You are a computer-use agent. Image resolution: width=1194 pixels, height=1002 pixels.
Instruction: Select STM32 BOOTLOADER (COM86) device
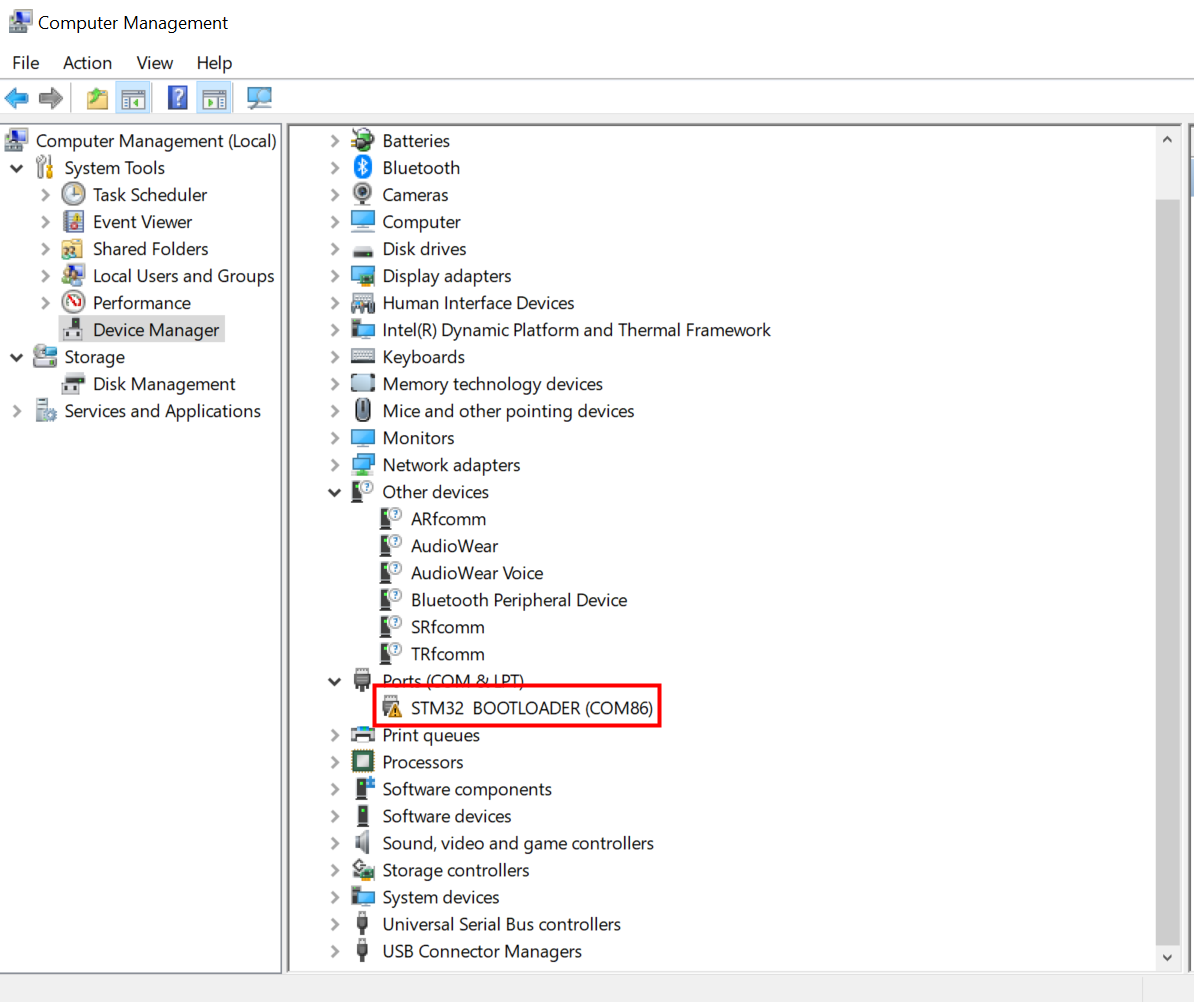[x=532, y=708]
